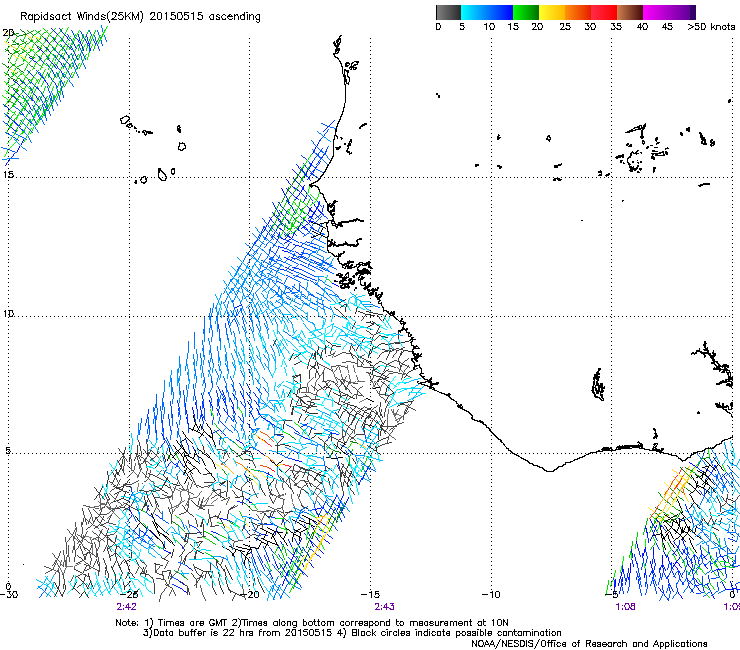Click the note line "3)Data buffer is 22 hrs"
Image resolution: width=740 pixels, height=650 pixels.
click(352, 633)
